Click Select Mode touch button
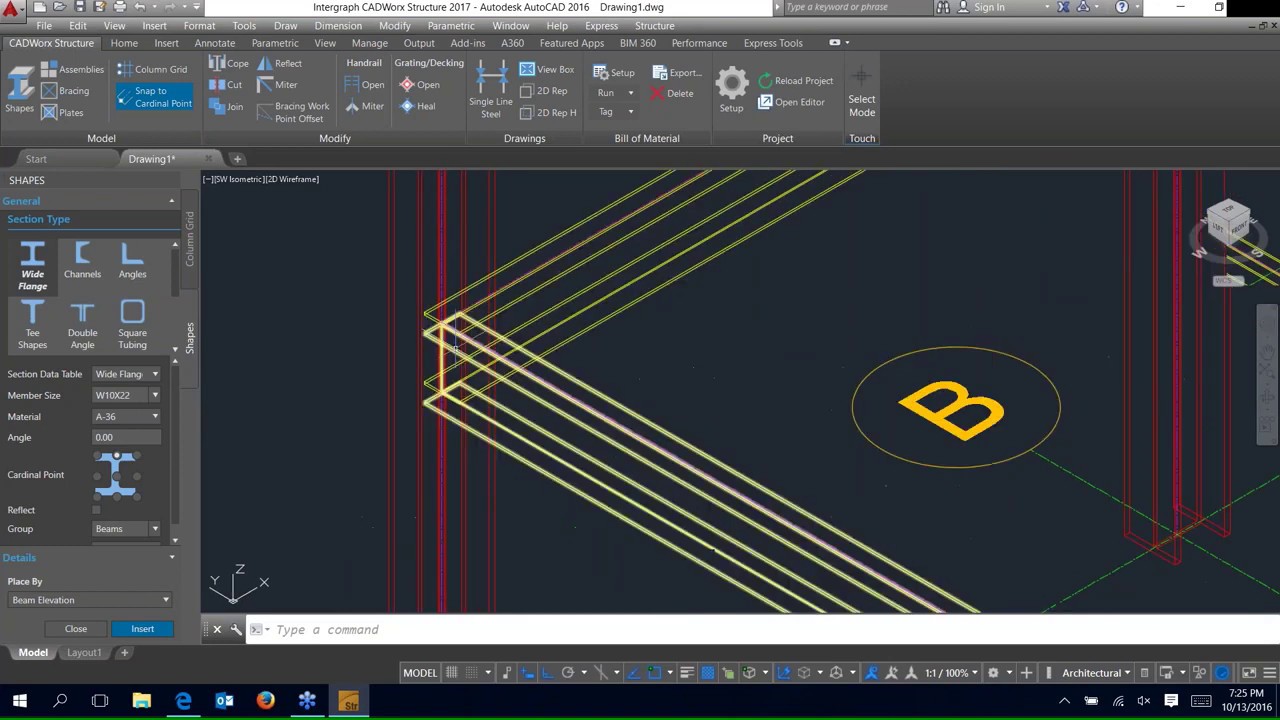1280x720 pixels. [x=862, y=92]
